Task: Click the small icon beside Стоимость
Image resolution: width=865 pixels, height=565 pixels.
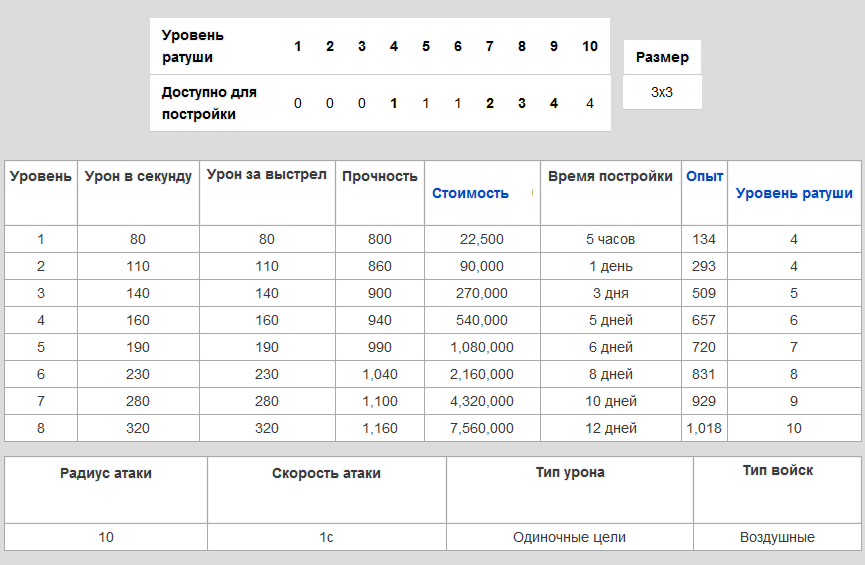Action: [x=532, y=192]
